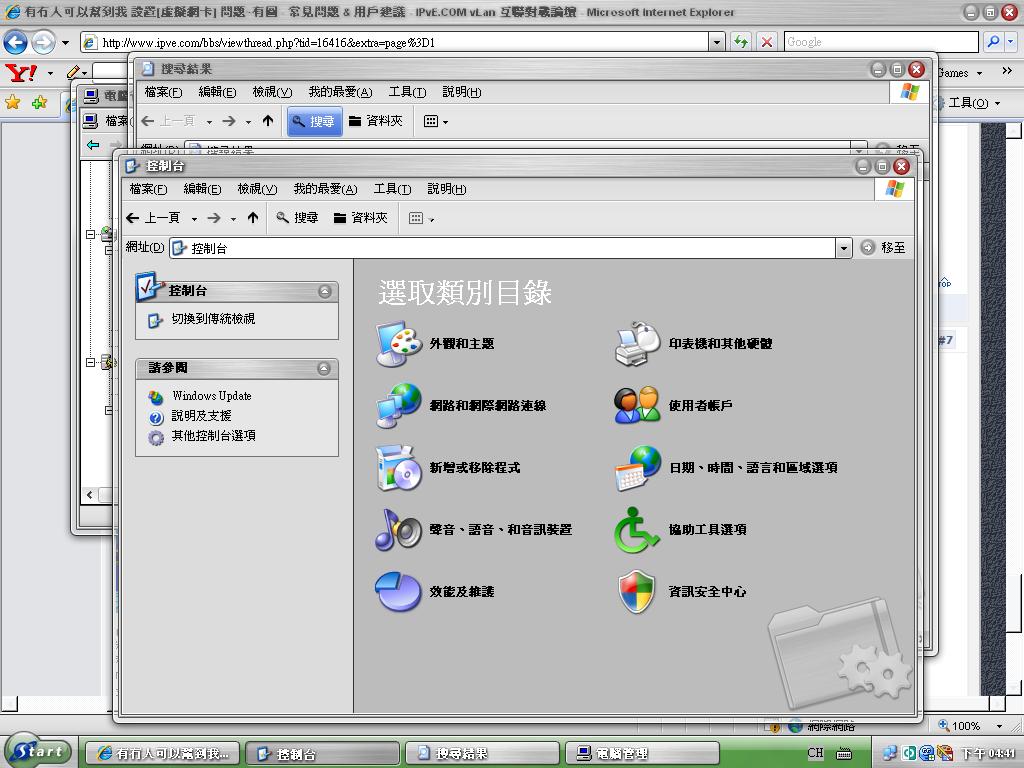
Task: Open the 協助工具選項 accessibility icon
Action: pyautogui.click(x=637, y=530)
